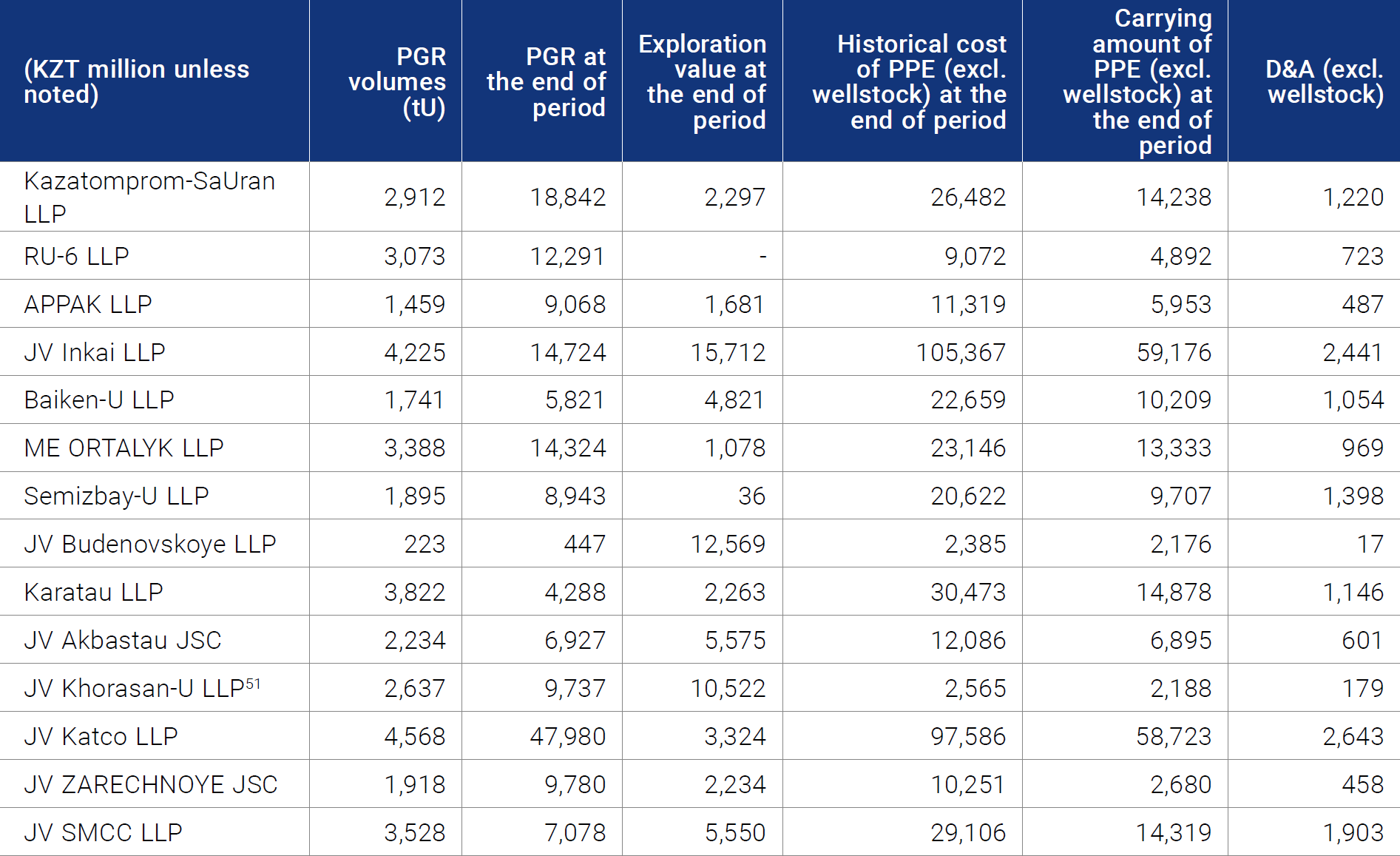Click the value 9,068 in APPAK row
Image resolution: width=1400 pixels, height=856 pixels.
[575, 304]
